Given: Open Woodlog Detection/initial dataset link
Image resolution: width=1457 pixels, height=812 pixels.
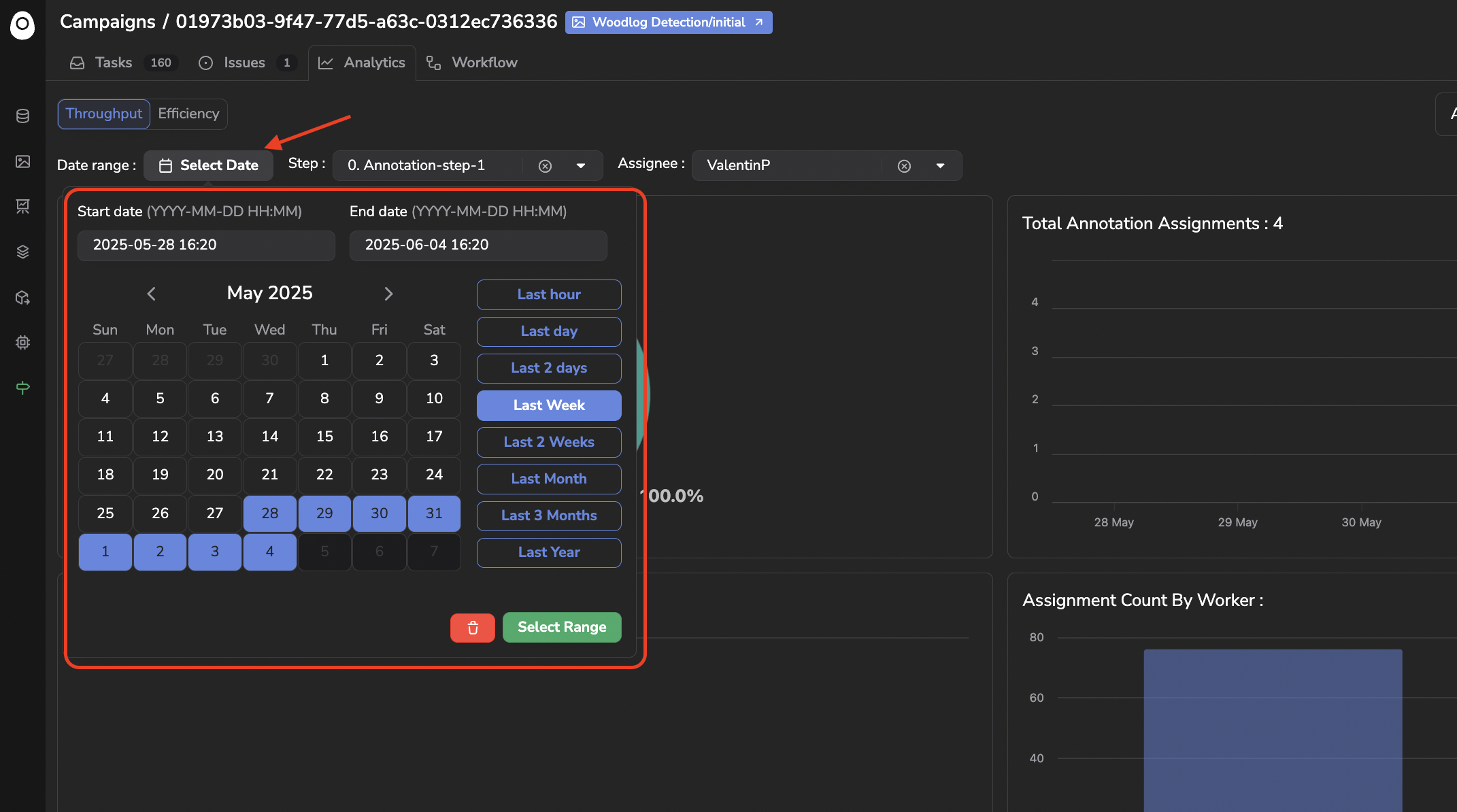Looking at the screenshot, I should point(669,22).
